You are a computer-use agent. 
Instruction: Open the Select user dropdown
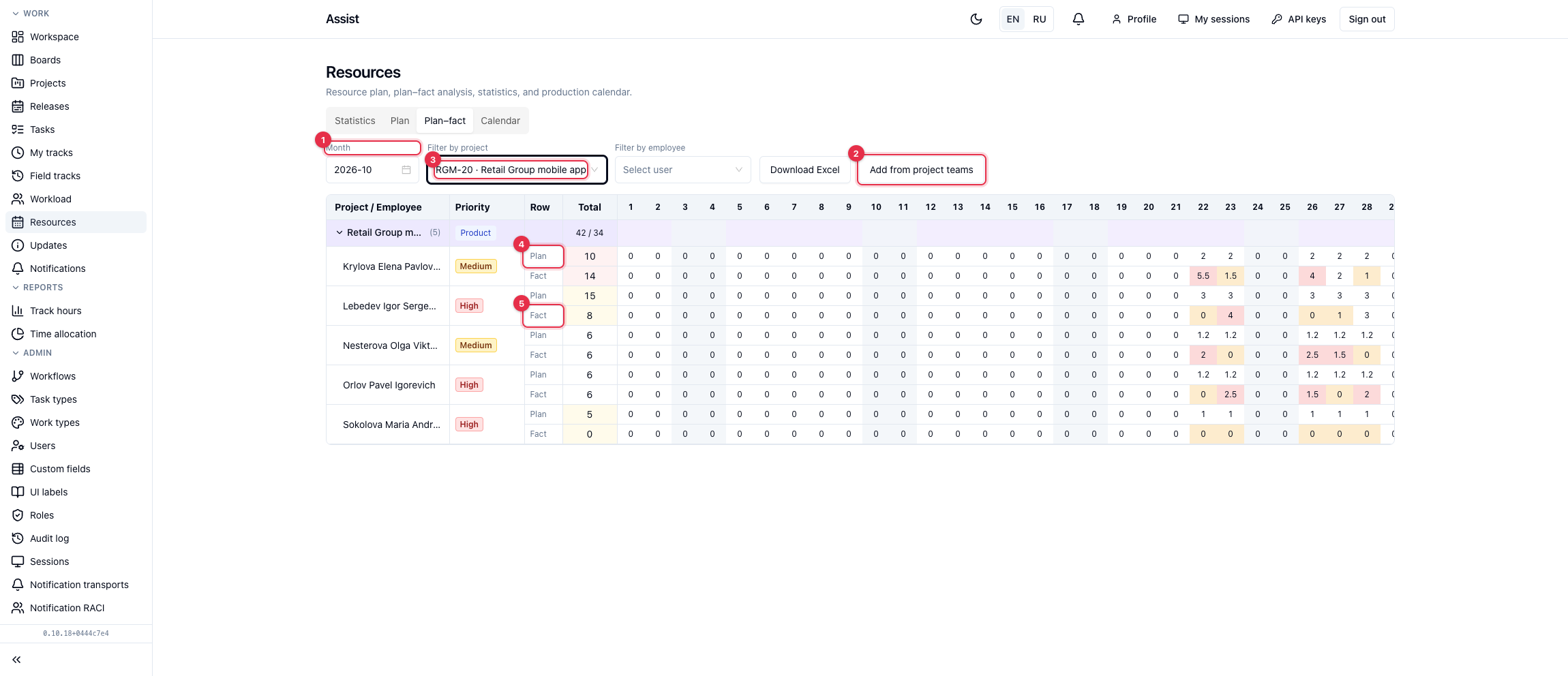click(x=682, y=170)
